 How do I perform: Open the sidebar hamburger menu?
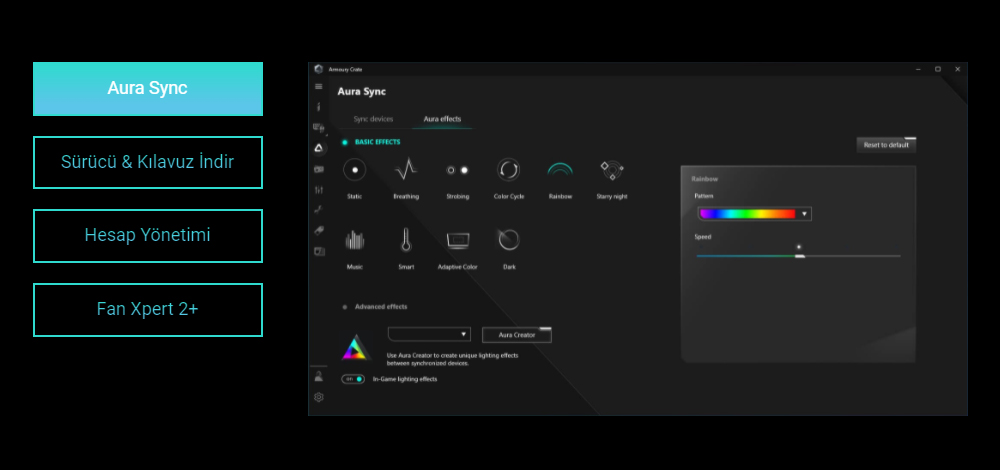[x=319, y=87]
